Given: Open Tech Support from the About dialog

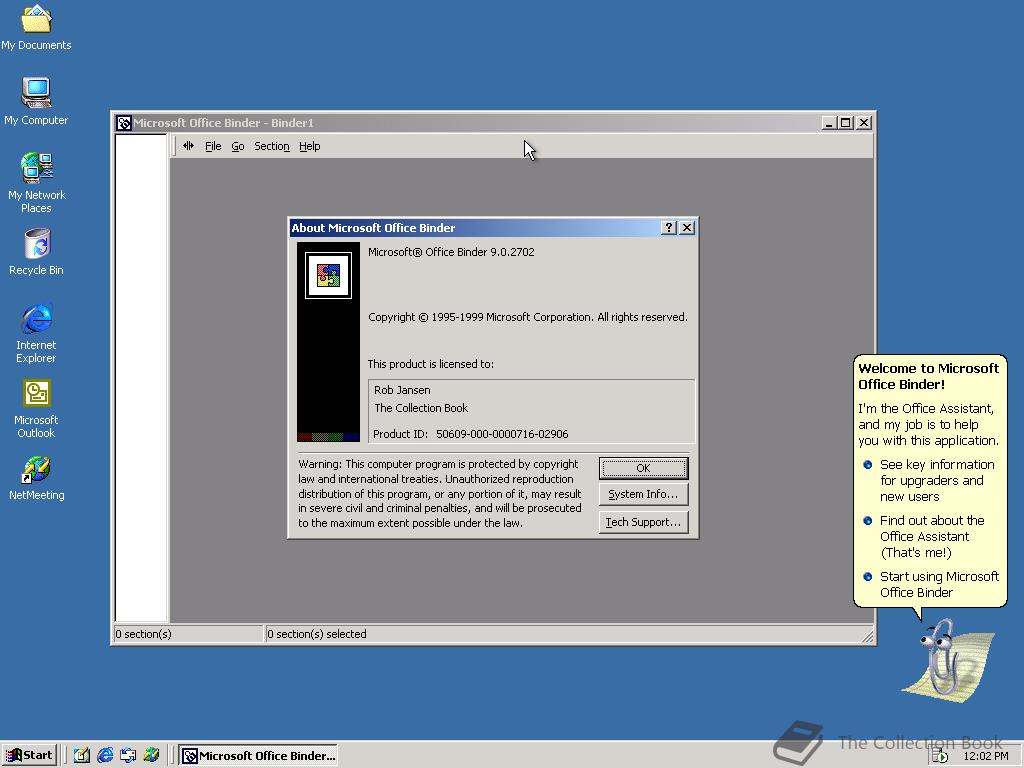Looking at the screenshot, I should pyautogui.click(x=643, y=522).
